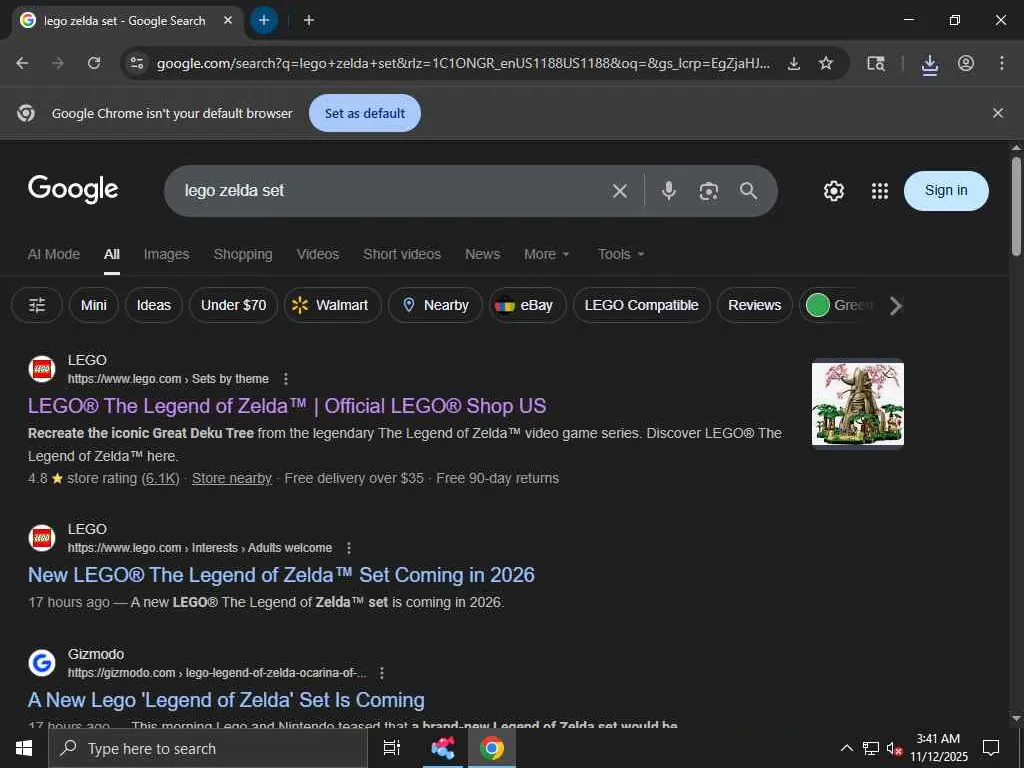Show hidden system tray icons
This screenshot has width=1024, height=768.
846,748
